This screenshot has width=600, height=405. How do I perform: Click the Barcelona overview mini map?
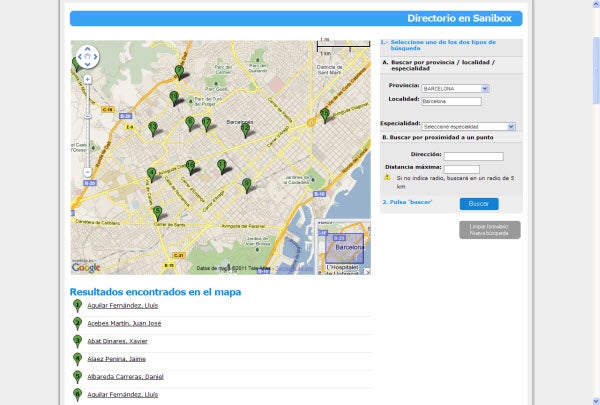343,247
